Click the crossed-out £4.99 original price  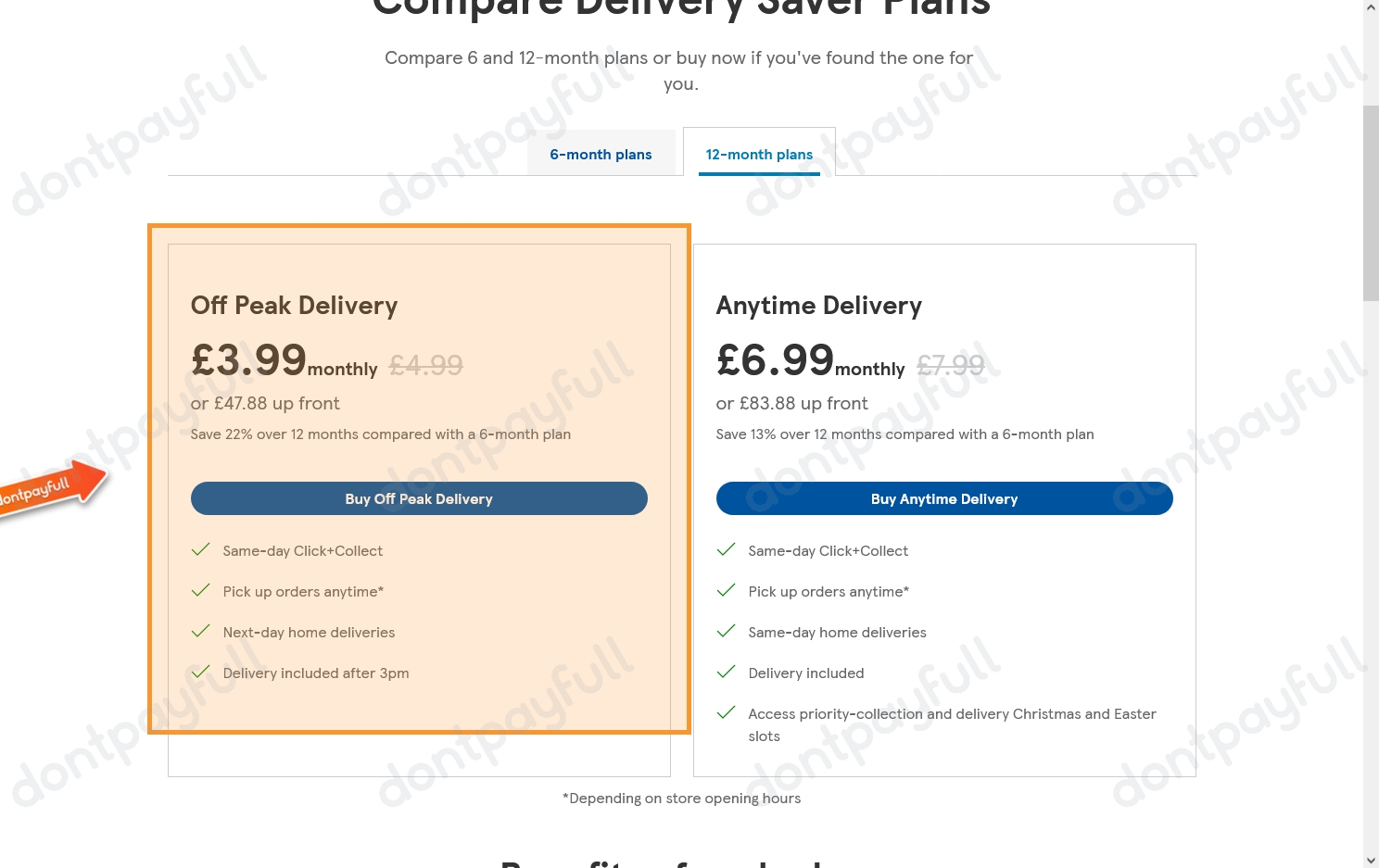(x=425, y=365)
